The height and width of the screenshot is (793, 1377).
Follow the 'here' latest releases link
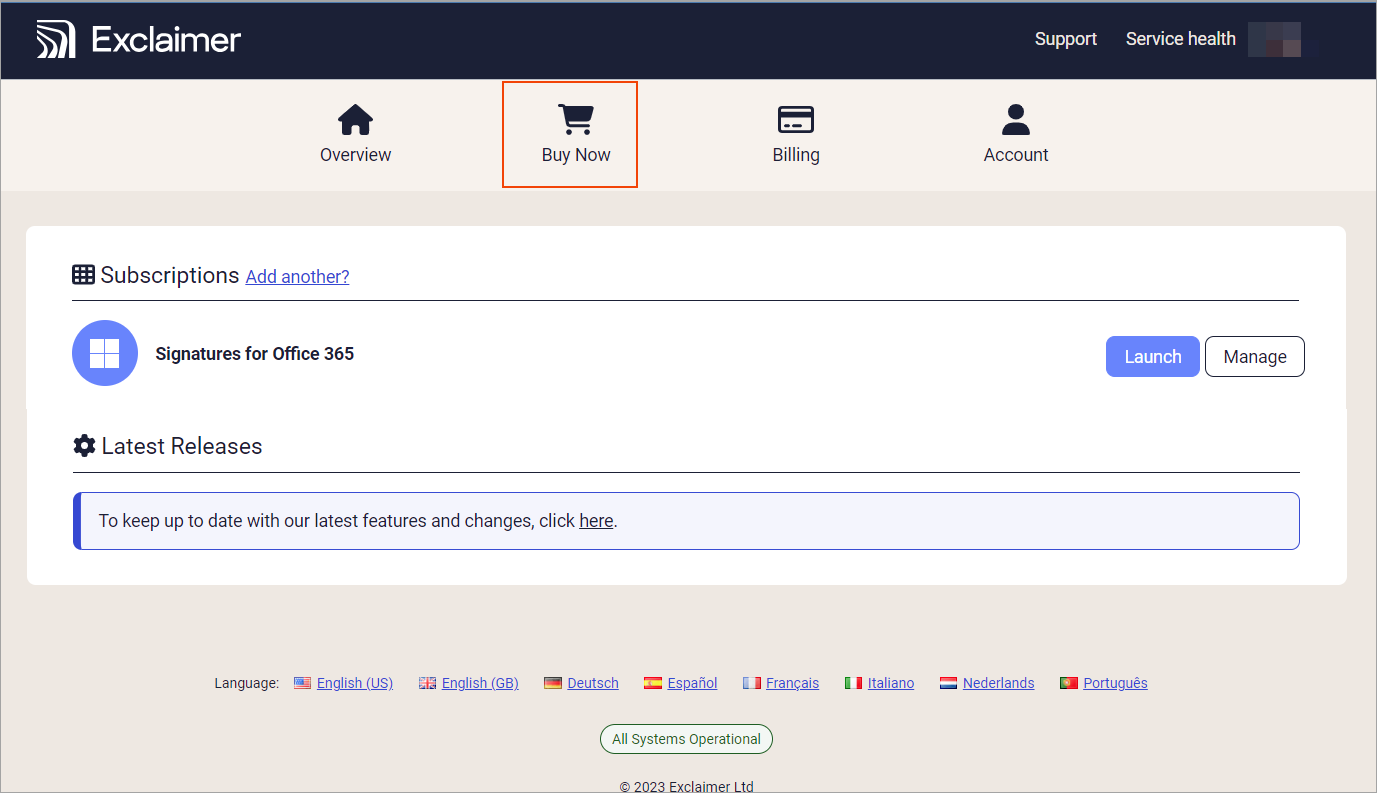tap(596, 521)
